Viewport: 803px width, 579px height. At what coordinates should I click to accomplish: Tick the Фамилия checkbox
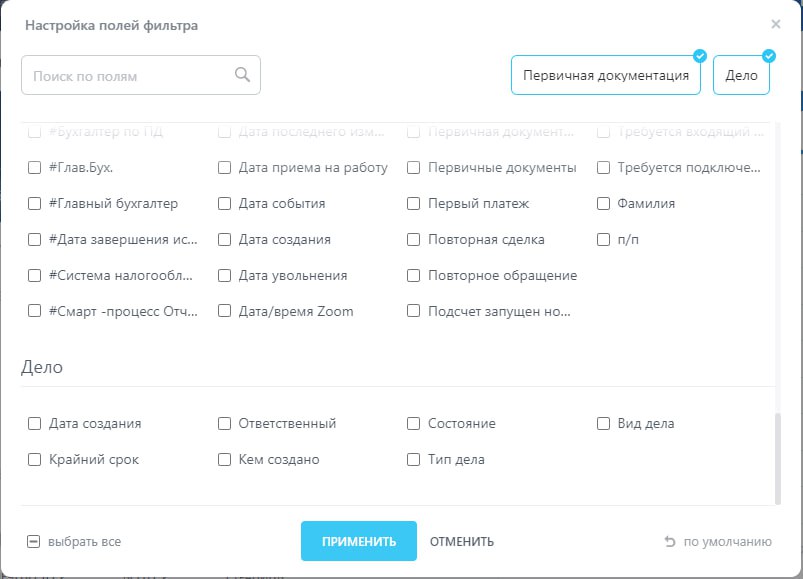tap(604, 204)
